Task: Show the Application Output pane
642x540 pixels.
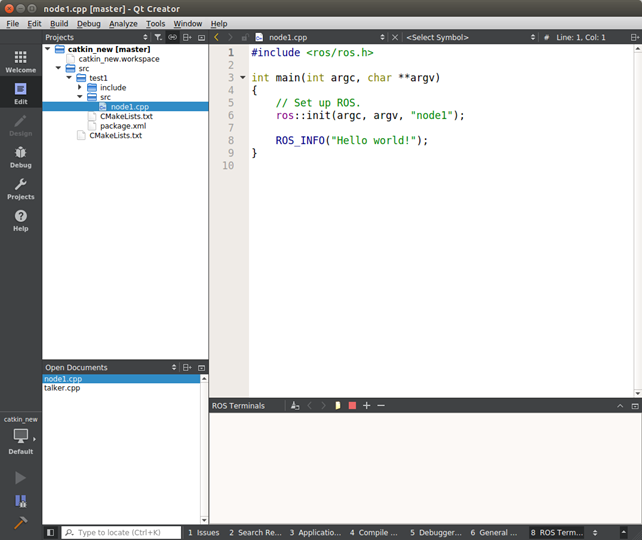Action: click(315, 532)
